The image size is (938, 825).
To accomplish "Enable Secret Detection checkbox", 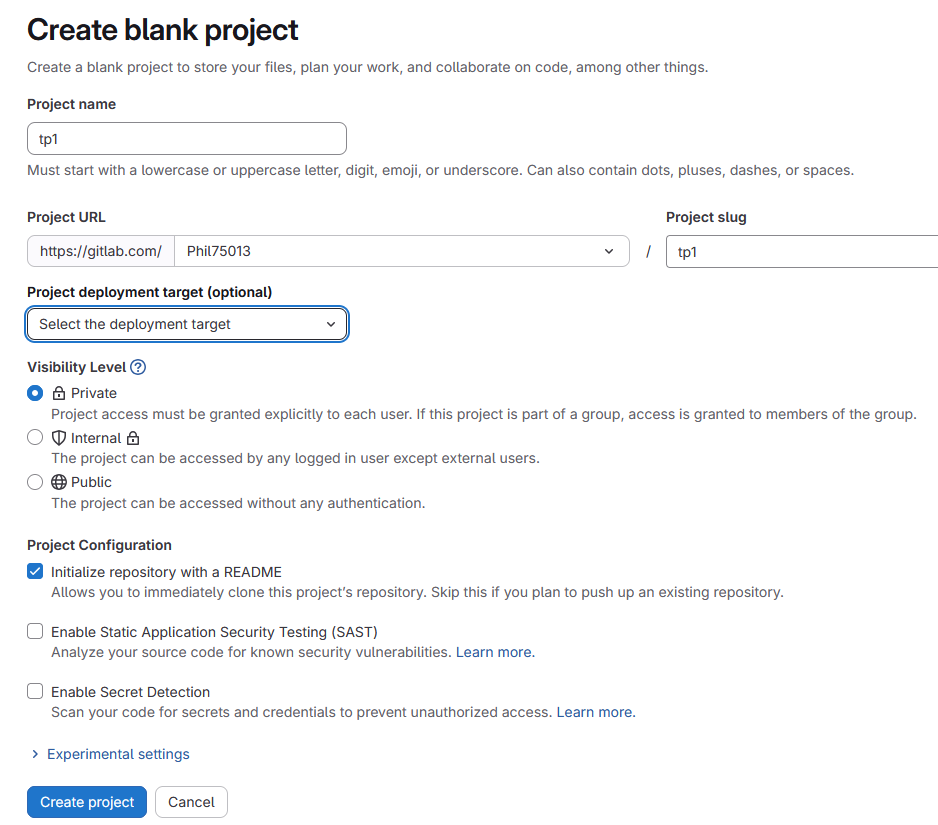I will (x=35, y=692).
